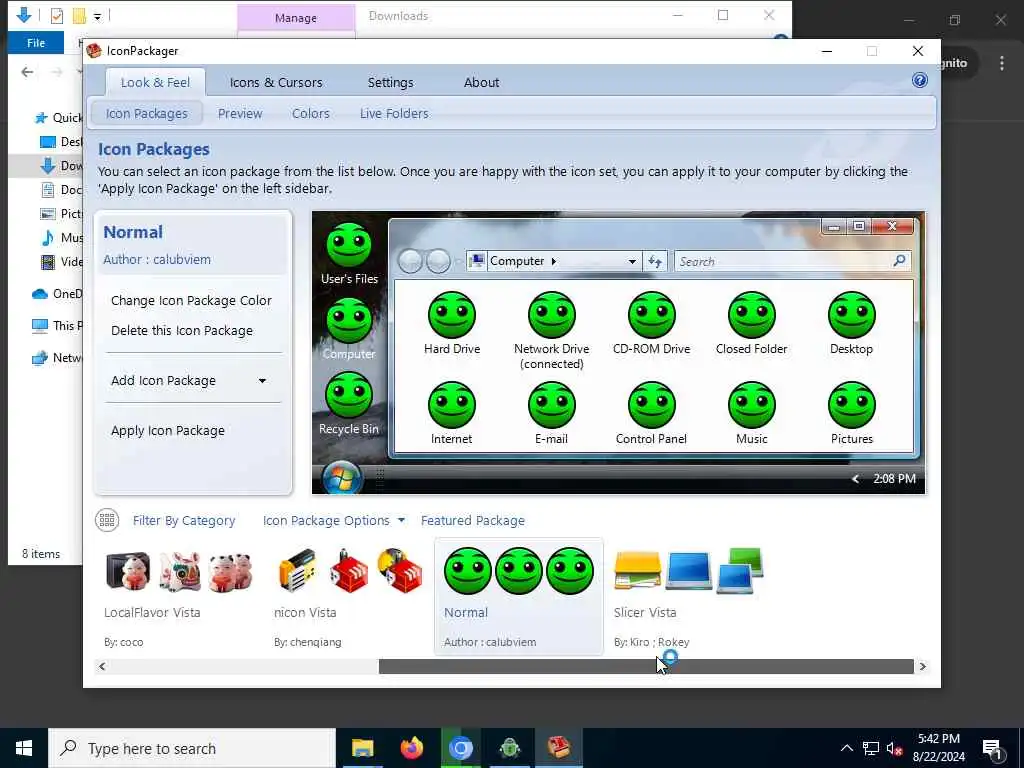Viewport: 1024px width, 768px height.
Task: Click the package list right scroll arrow
Action: pyautogui.click(x=922, y=666)
